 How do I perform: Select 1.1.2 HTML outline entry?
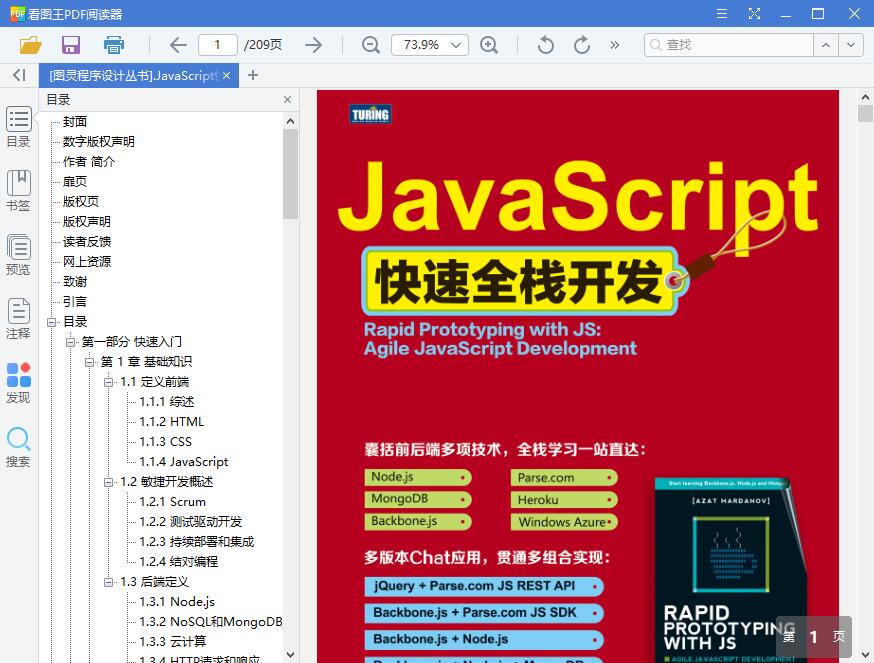172,422
